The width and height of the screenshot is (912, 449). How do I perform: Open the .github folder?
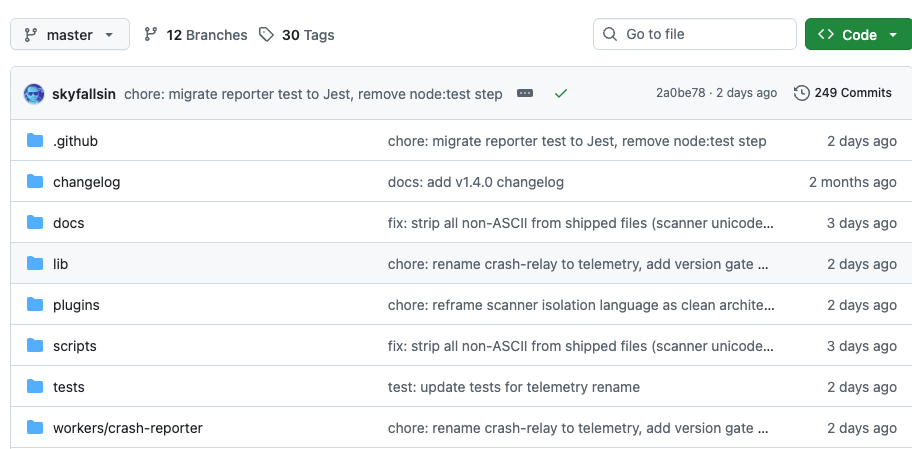click(76, 141)
